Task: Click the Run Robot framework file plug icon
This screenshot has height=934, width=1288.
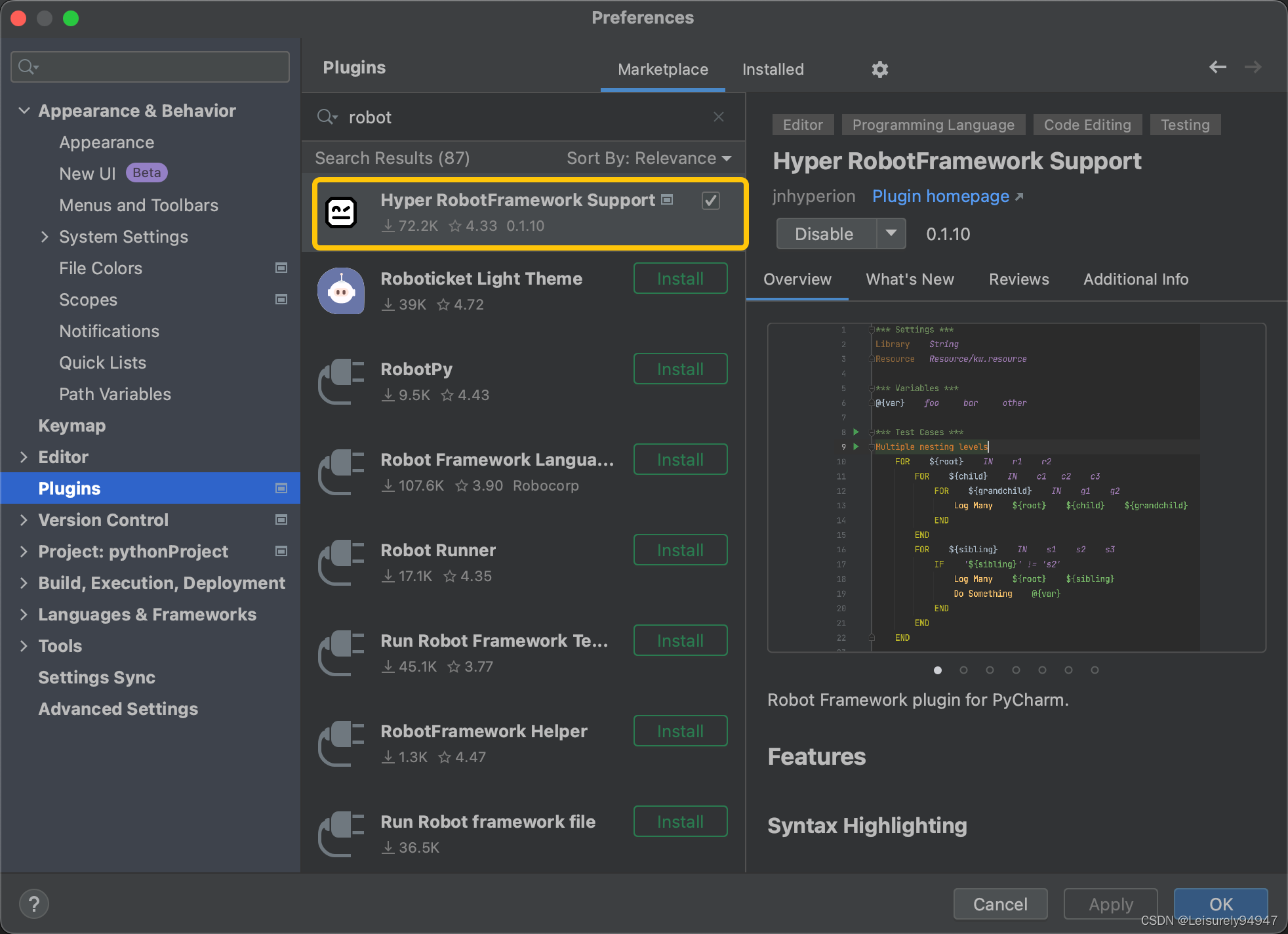Action: click(x=341, y=834)
